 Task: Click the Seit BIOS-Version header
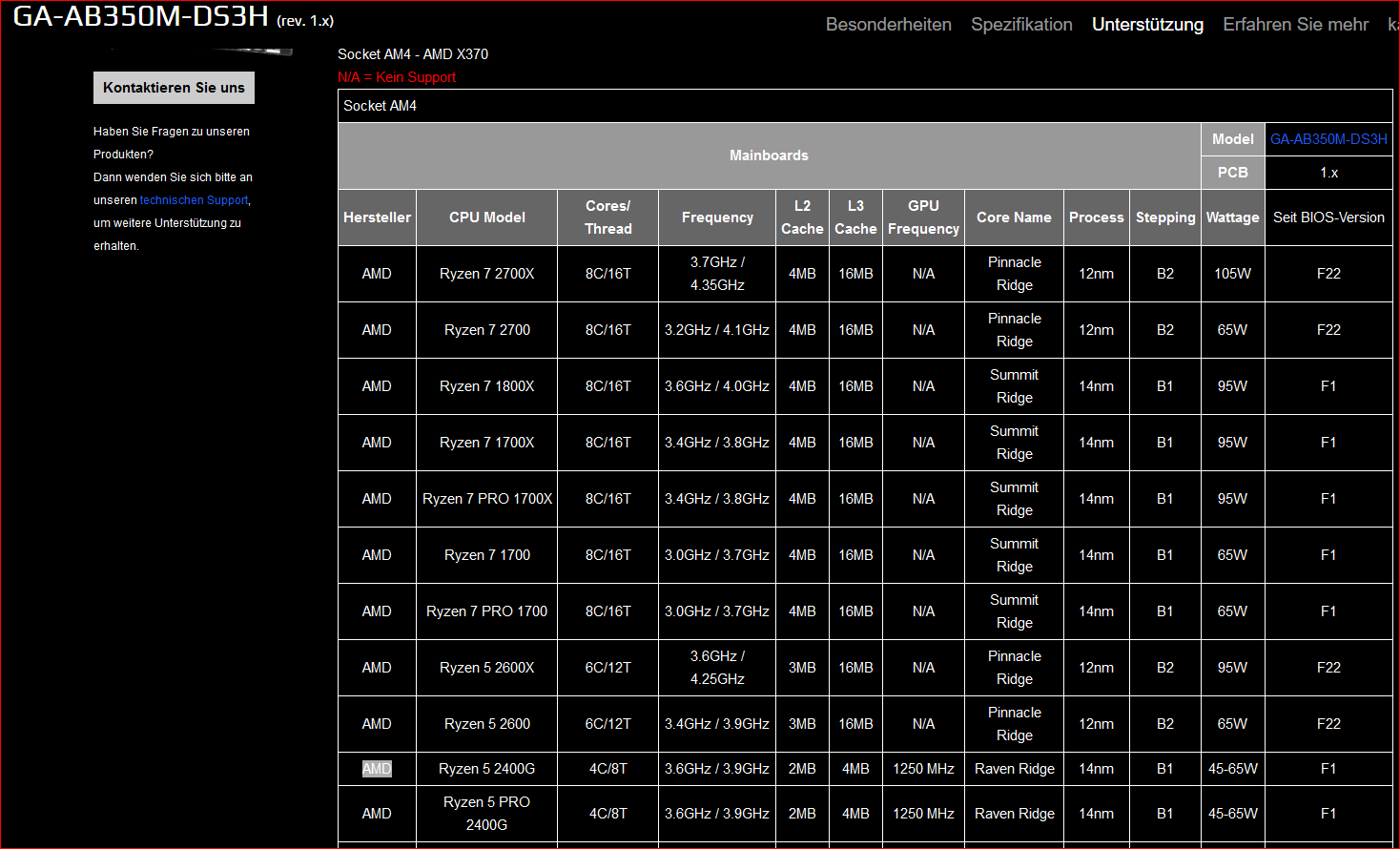[1328, 217]
